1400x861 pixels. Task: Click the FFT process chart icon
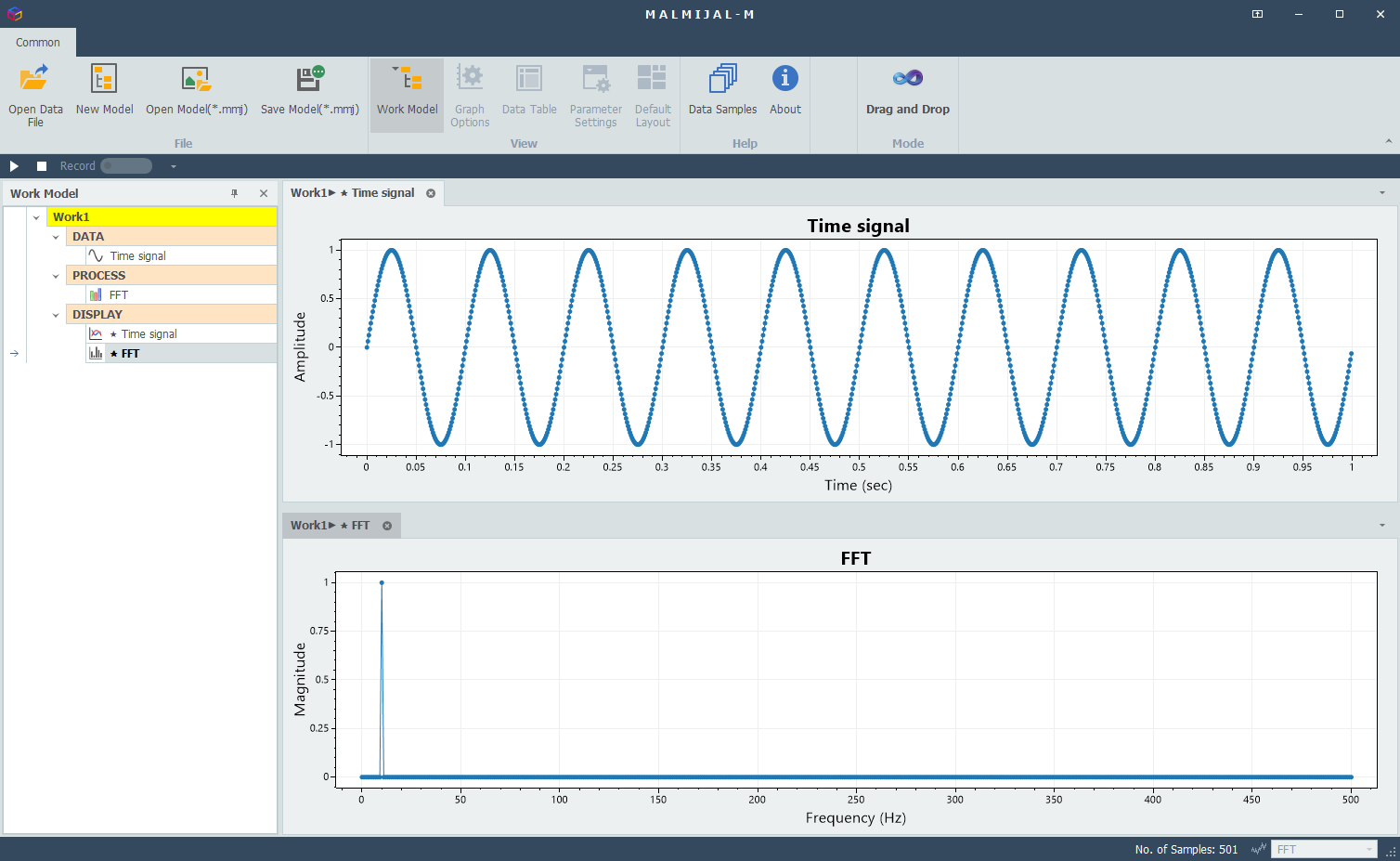coord(96,294)
